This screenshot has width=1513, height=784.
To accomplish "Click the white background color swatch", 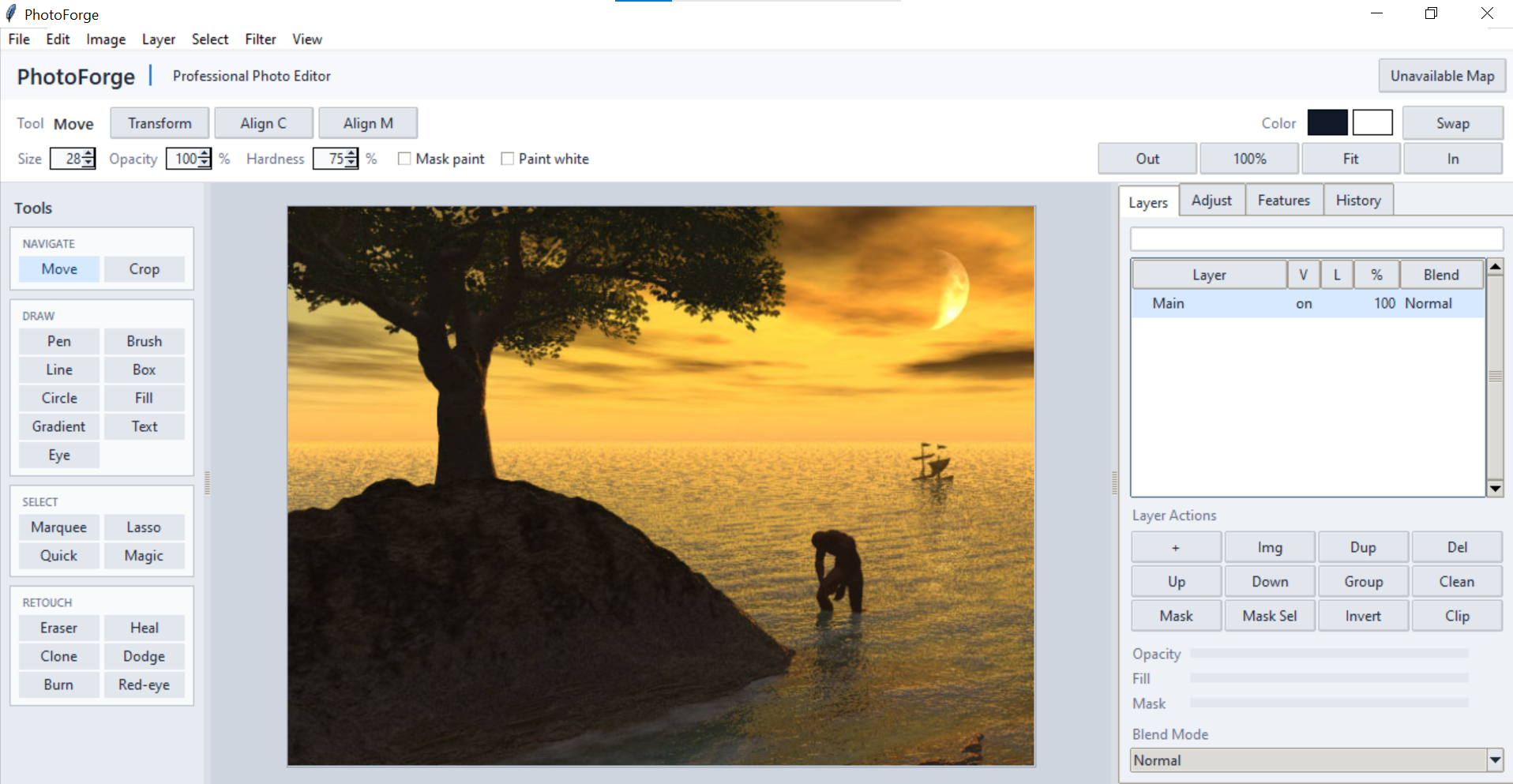I will tap(1372, 123).
